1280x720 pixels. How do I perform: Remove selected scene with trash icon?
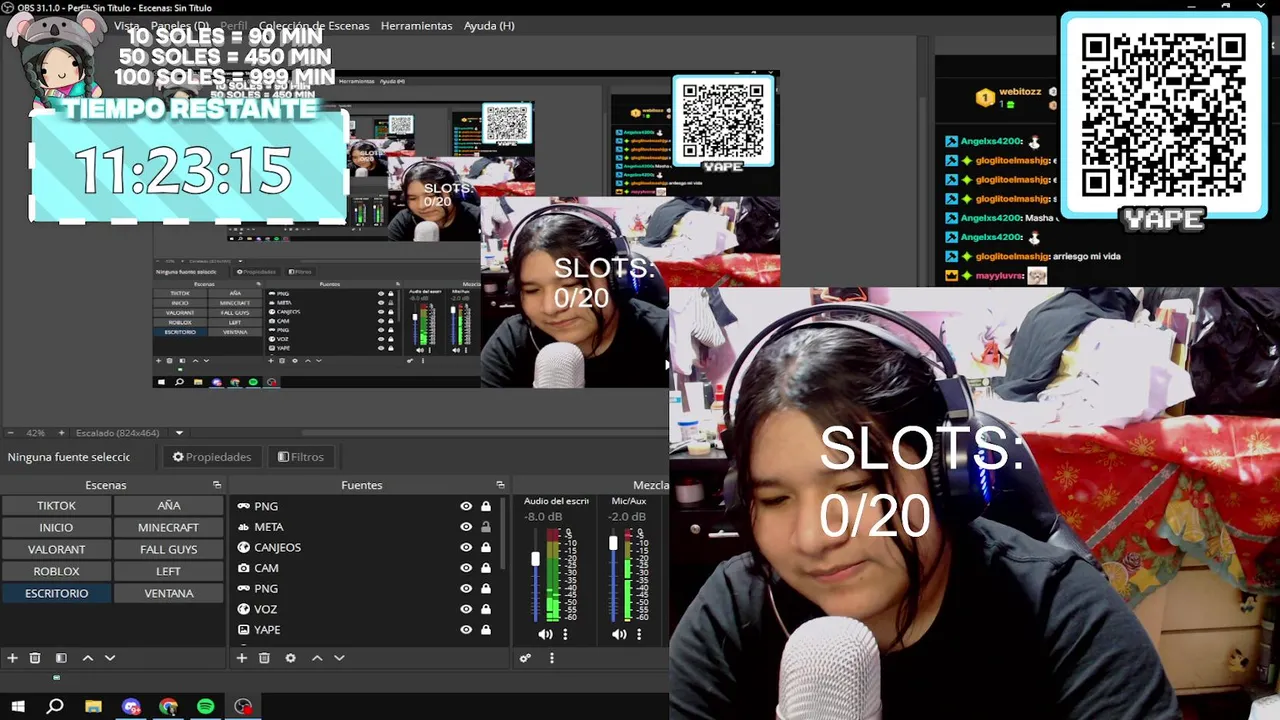tap(35, 658)
